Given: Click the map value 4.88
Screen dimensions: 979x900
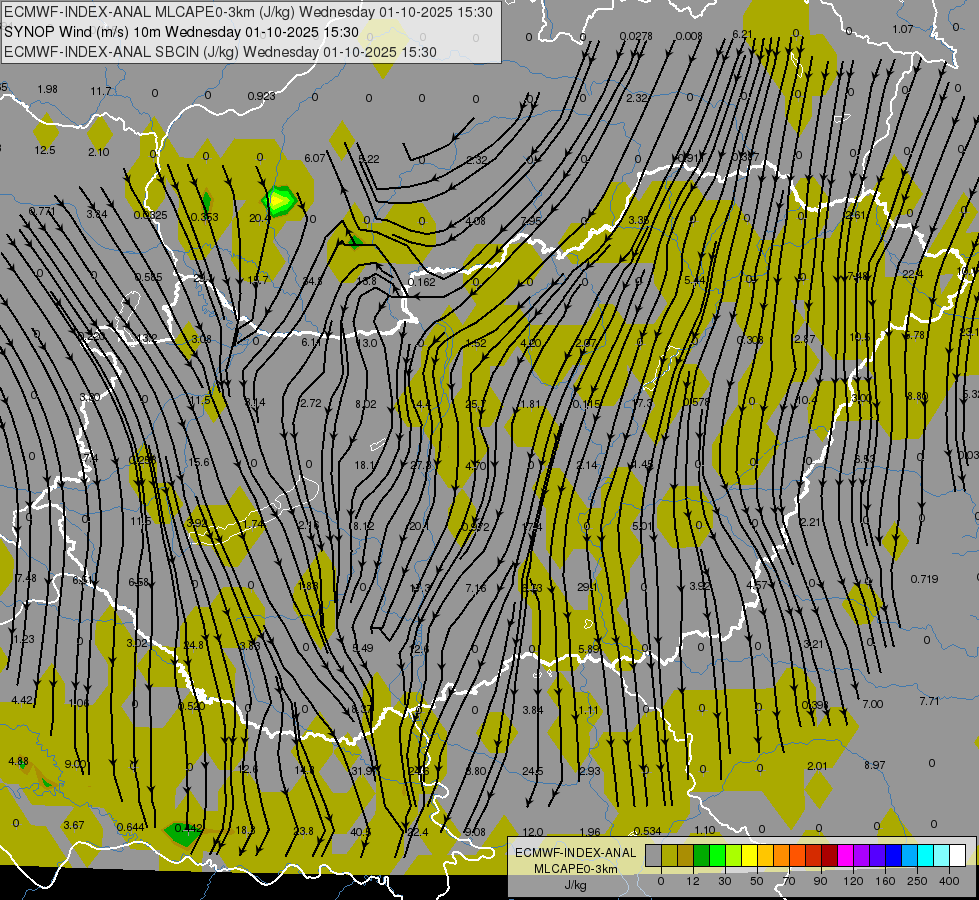Looking at the screenshot, I should pyautogui.click(x=18, y=761).
